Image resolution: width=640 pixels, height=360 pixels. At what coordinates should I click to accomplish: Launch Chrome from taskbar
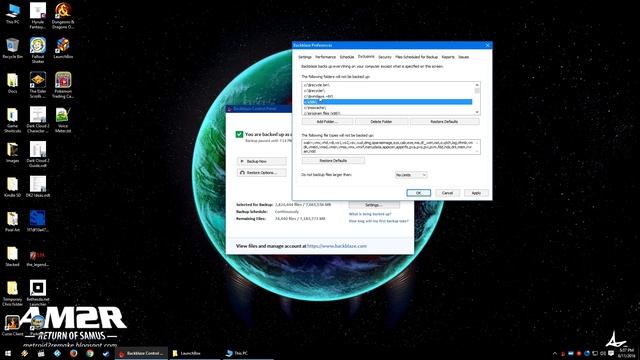coord(90,353)
